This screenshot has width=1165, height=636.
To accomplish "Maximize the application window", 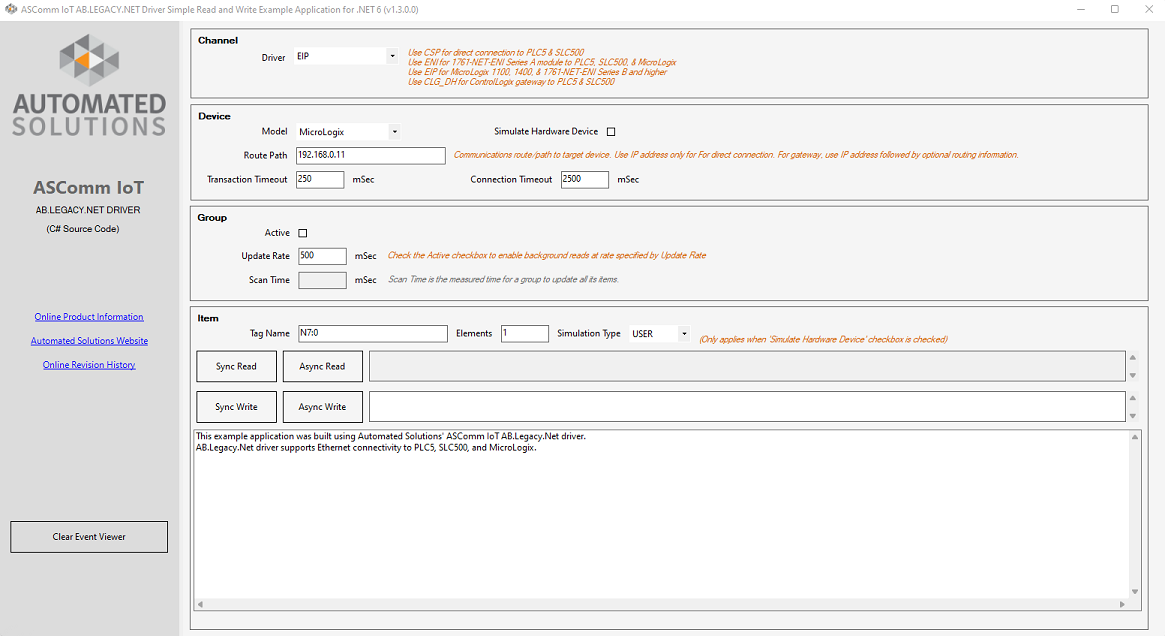I will tap(1114, 10).
